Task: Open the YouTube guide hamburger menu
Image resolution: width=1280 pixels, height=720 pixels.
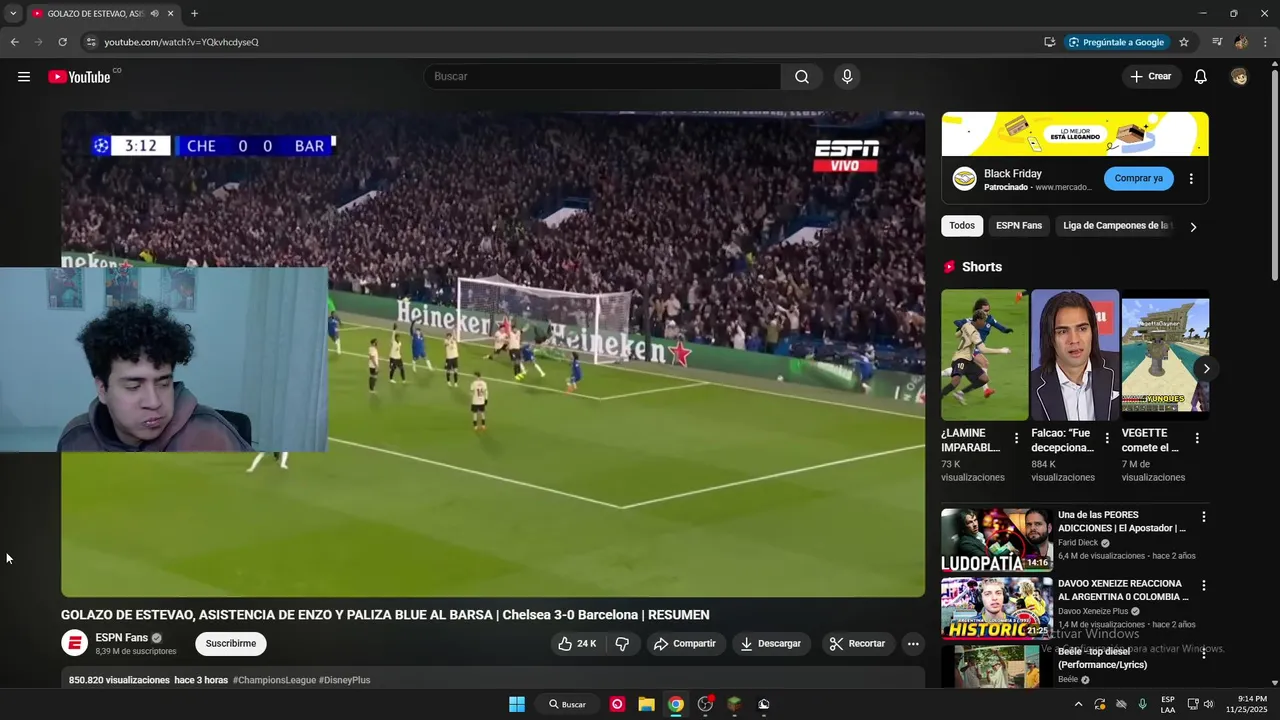Action: coord(24,77)
